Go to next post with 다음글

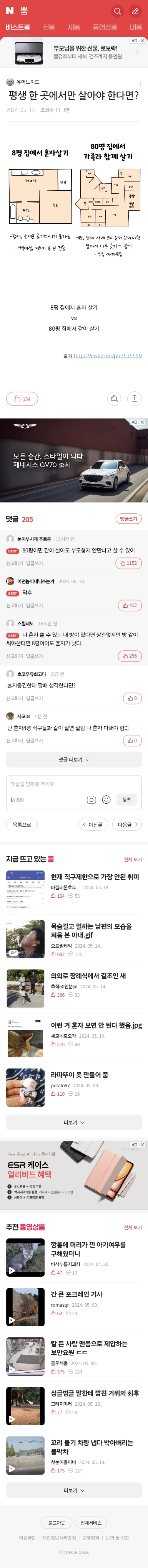pos(127,825)
